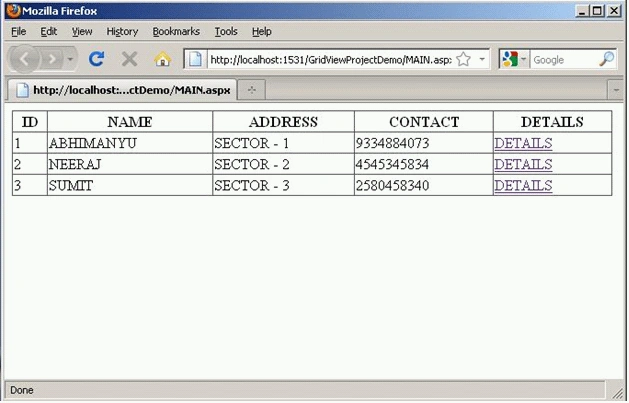Select the contact number 4545345834
The height and width of the screenshot is (403, 629).
point(392,164)
